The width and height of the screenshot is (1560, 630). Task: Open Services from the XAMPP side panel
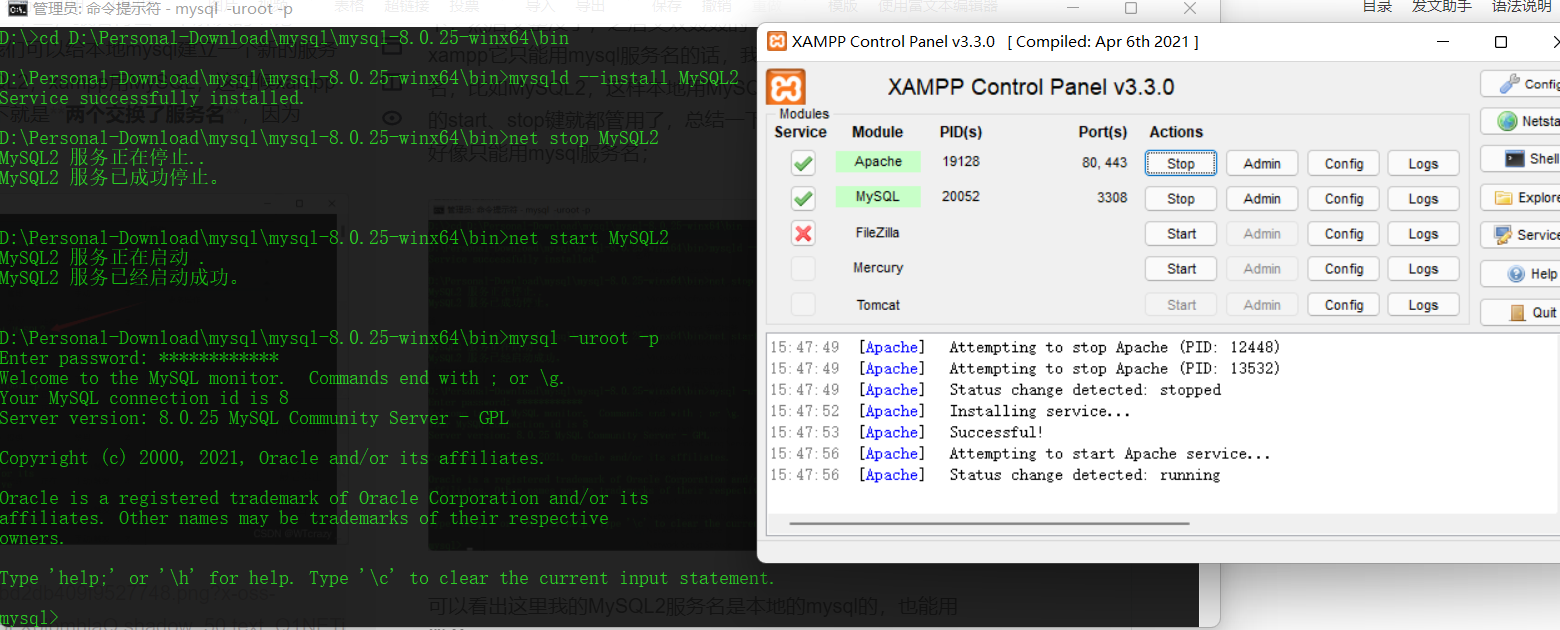tap(1520, 235)
